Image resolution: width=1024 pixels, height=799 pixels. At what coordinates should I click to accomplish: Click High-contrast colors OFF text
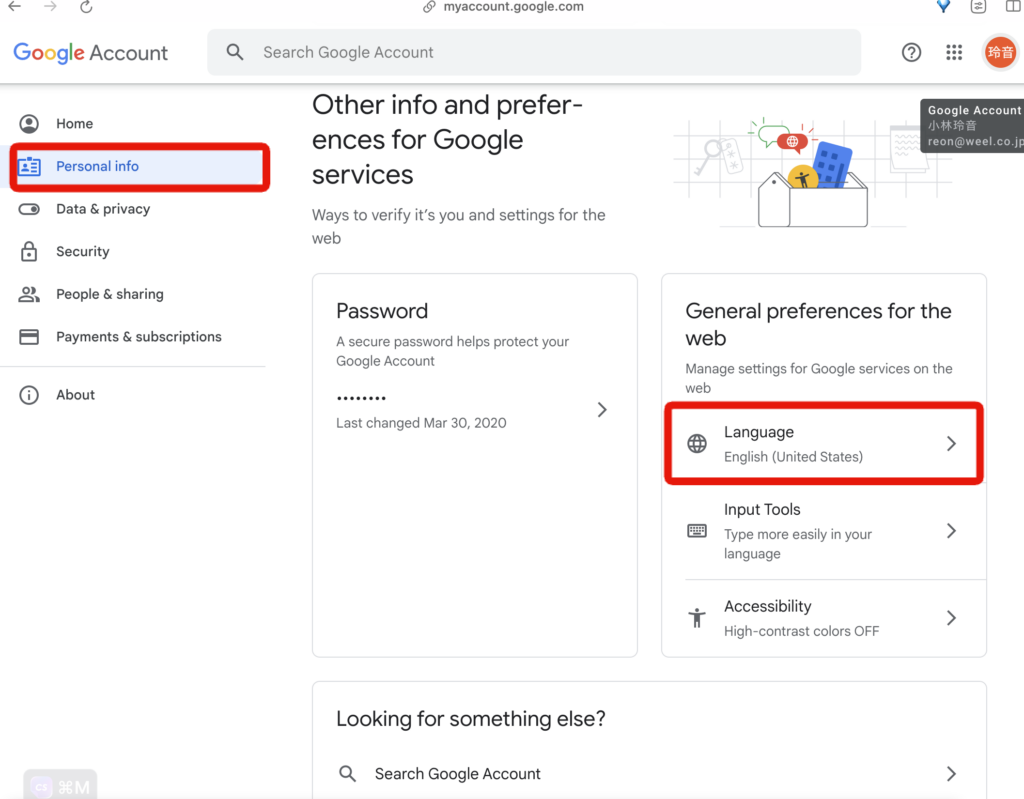click(801, 631)
